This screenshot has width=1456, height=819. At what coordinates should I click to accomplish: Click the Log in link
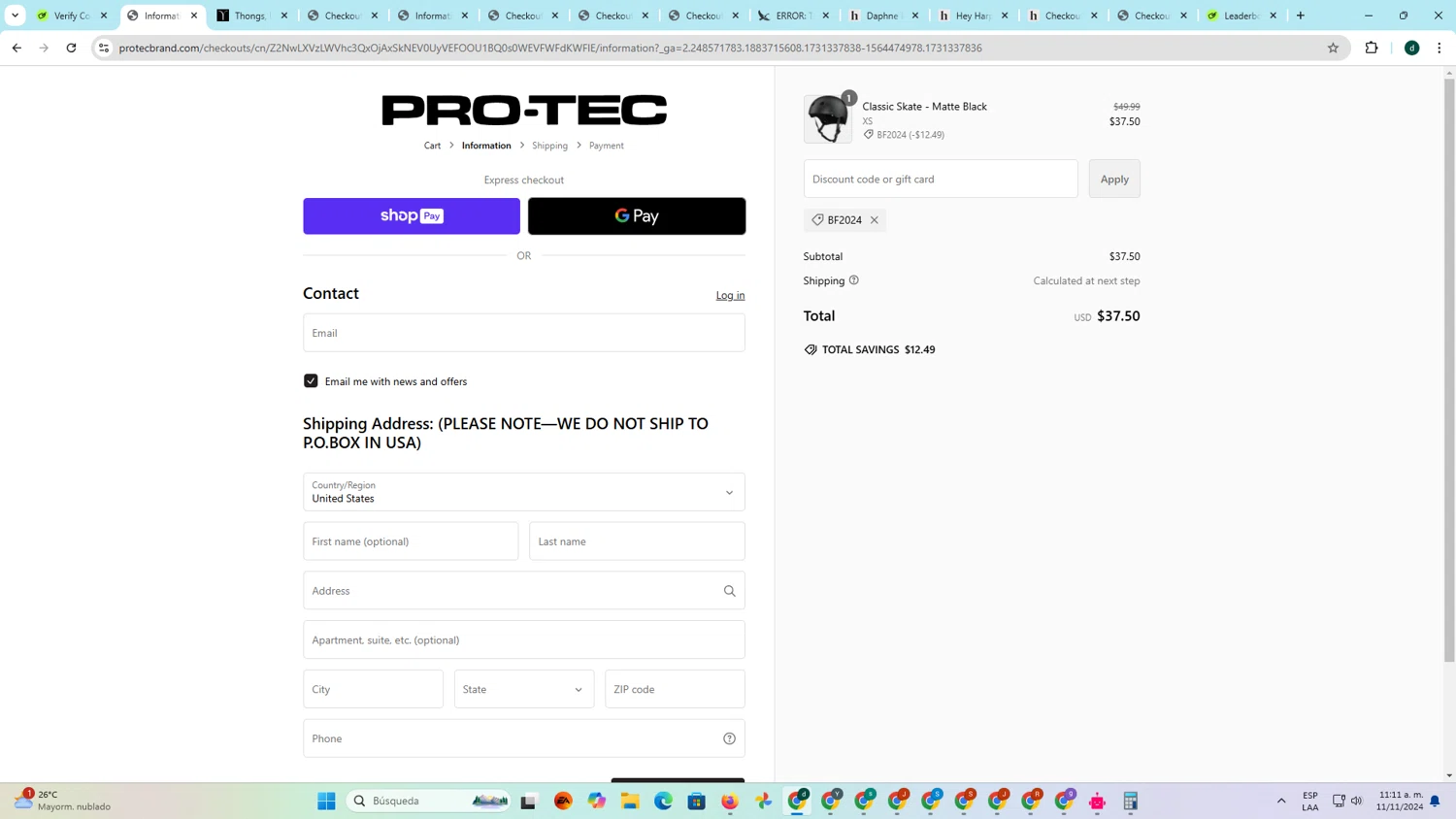pyautogui.click(x=730, y=295)
